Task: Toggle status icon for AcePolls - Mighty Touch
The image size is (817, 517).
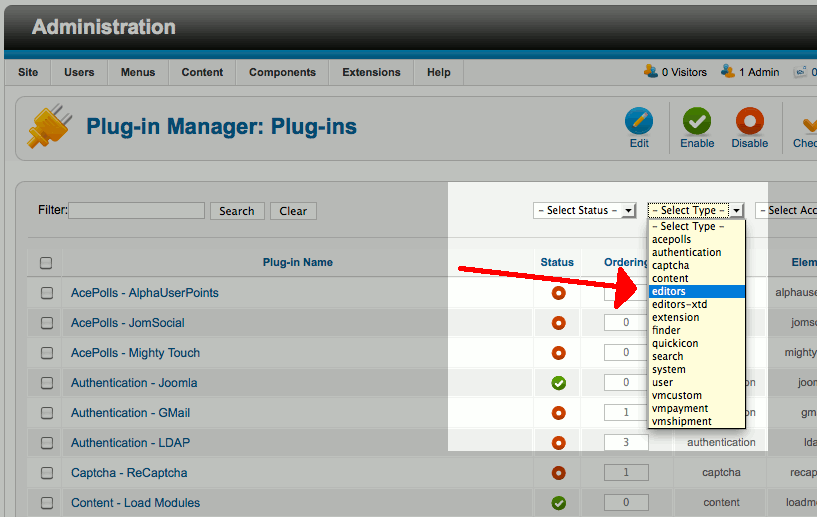Action: pyautogui.click(x=559, y=353)
